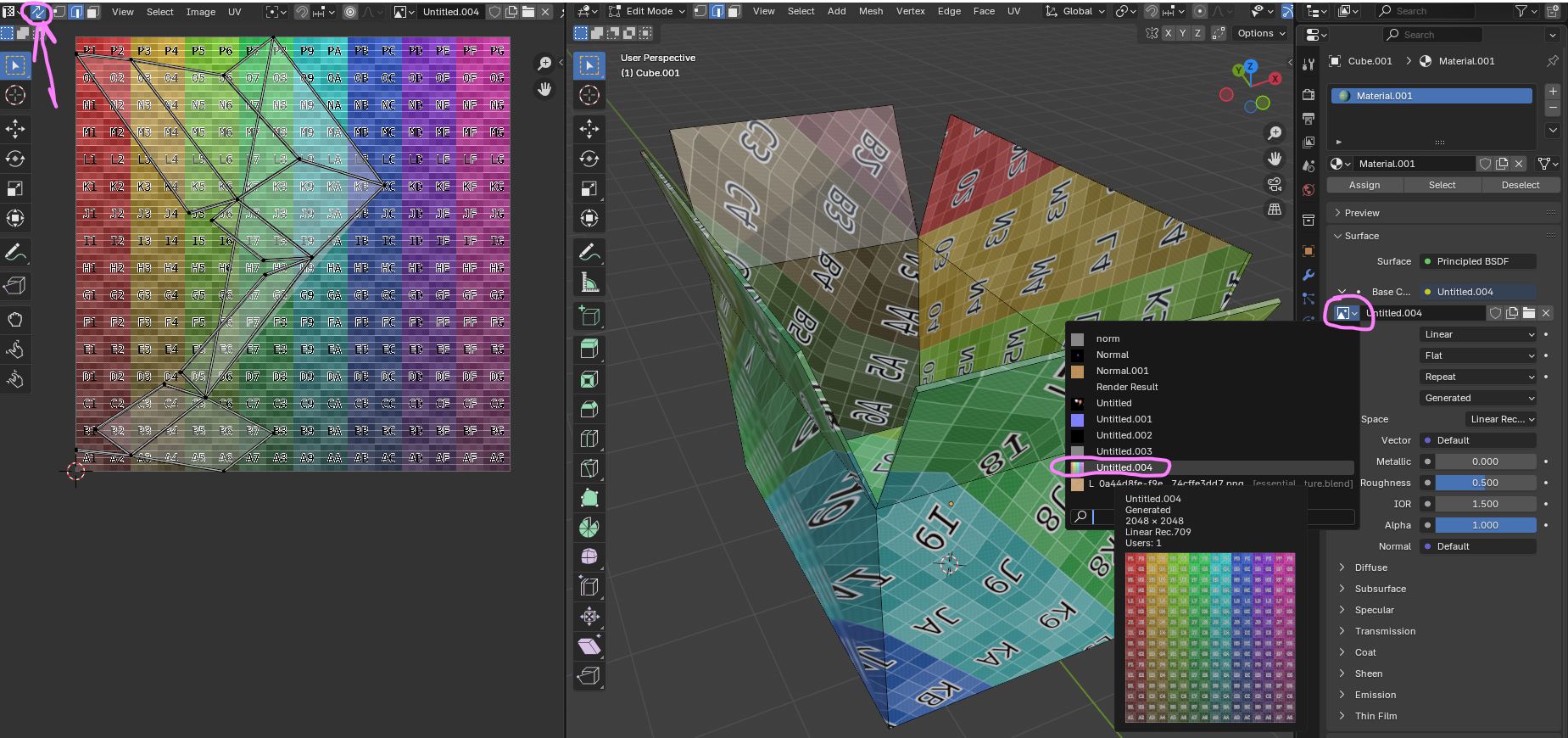This screenshot has height=738, width=1568.
Task: Open the Mesh menu in the viewport header
Action: [x=870, y=11]
